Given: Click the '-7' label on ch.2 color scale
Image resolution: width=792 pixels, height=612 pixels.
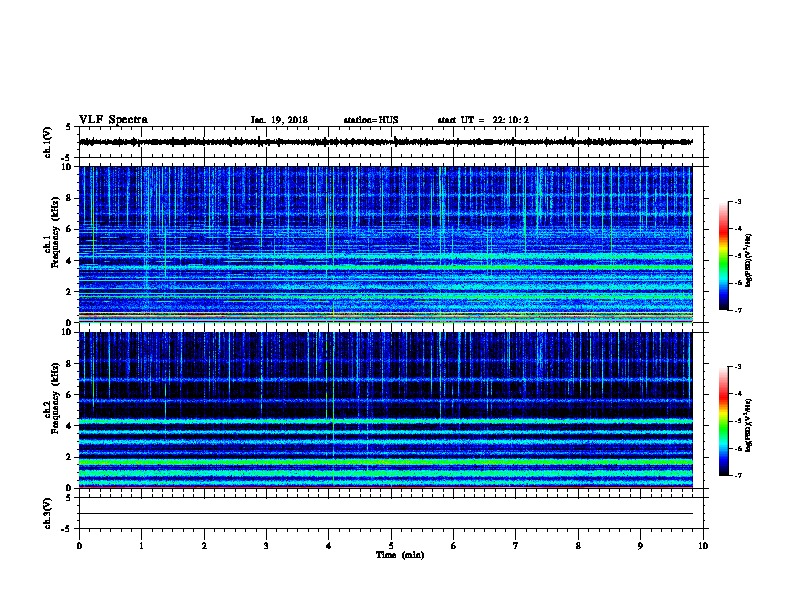Looking at the screenshot, I should point(737,475).
